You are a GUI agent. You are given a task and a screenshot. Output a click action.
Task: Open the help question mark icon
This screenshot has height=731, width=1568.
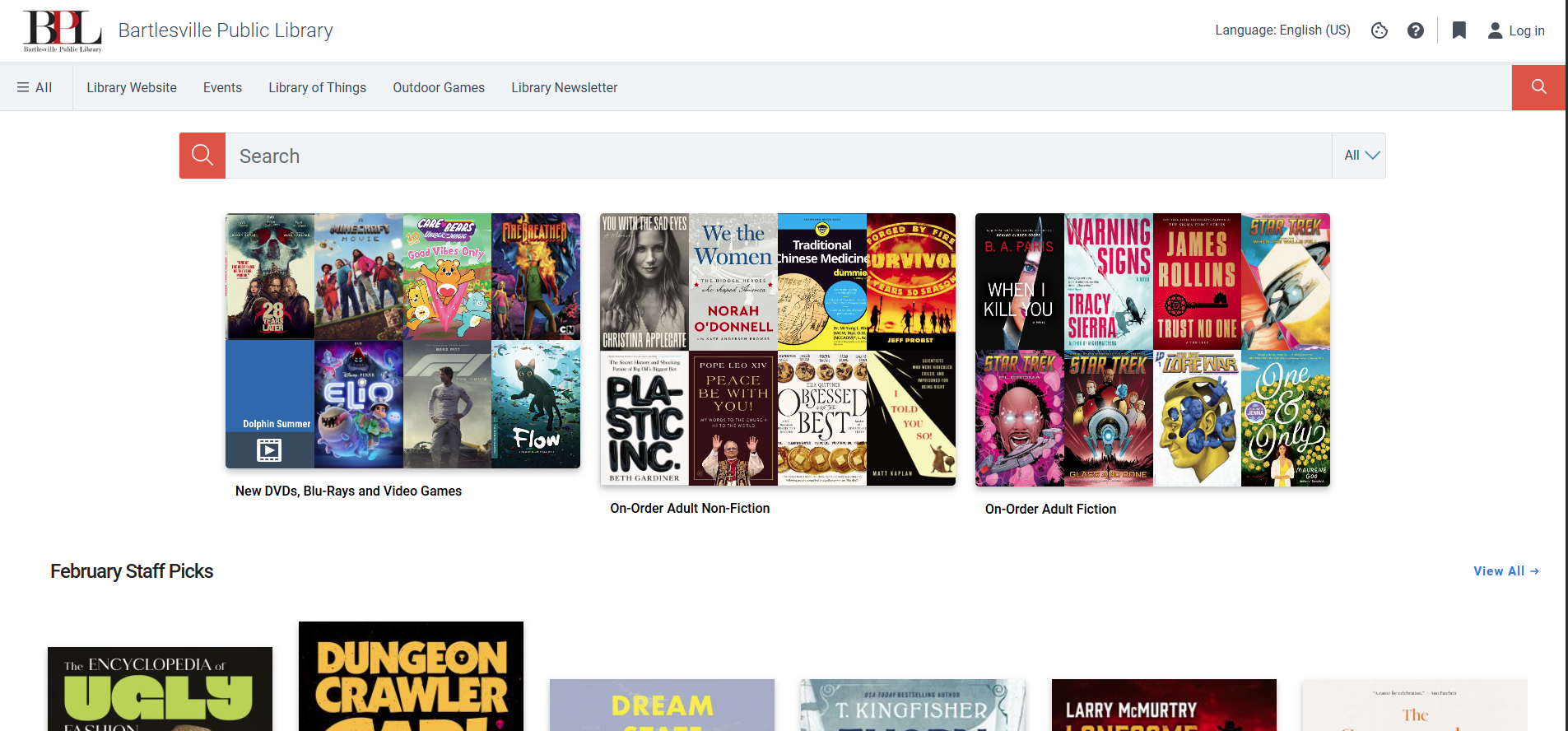[1416, 30]
